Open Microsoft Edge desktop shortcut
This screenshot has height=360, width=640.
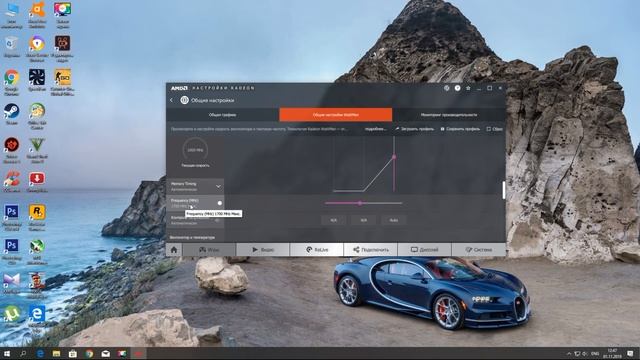(37, 318)
